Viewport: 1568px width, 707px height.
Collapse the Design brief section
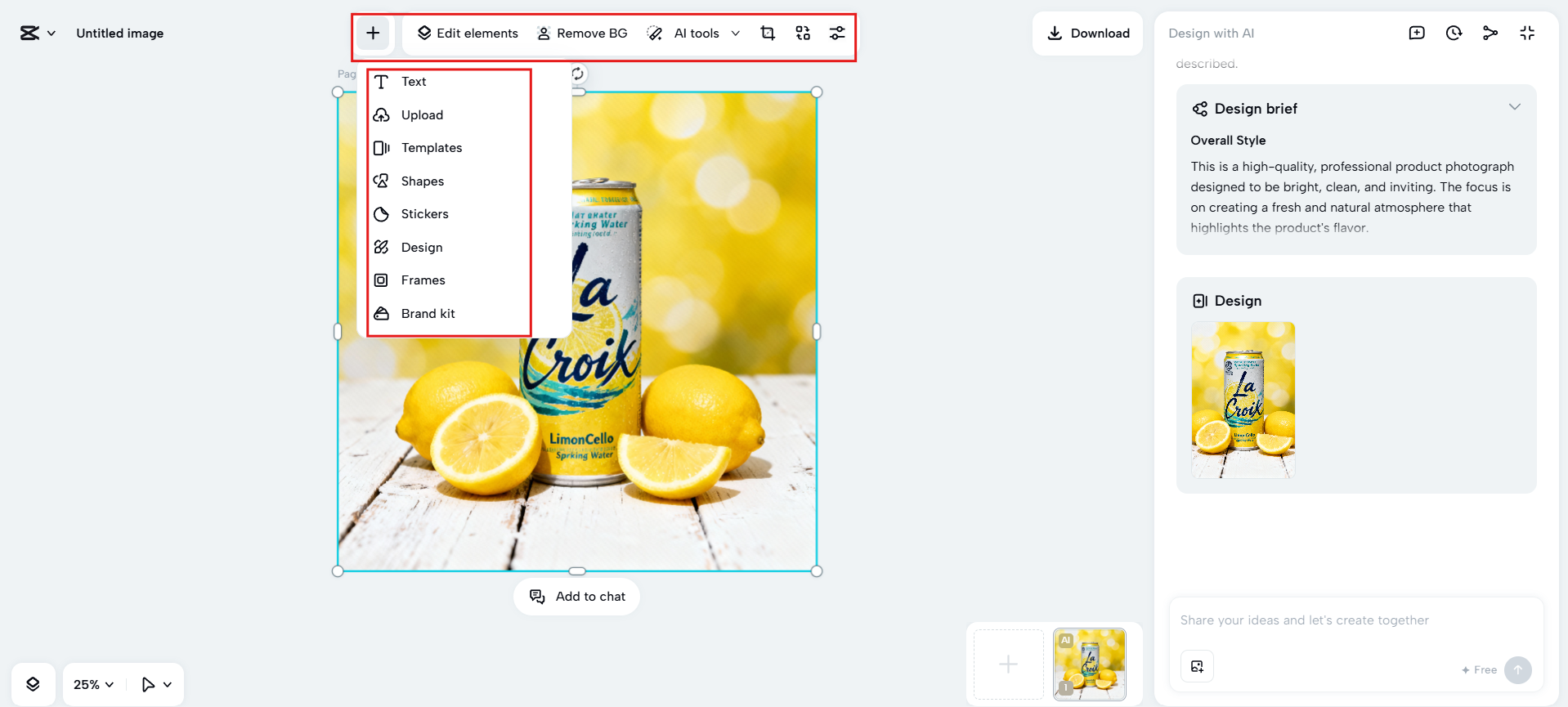[1514, 108]
